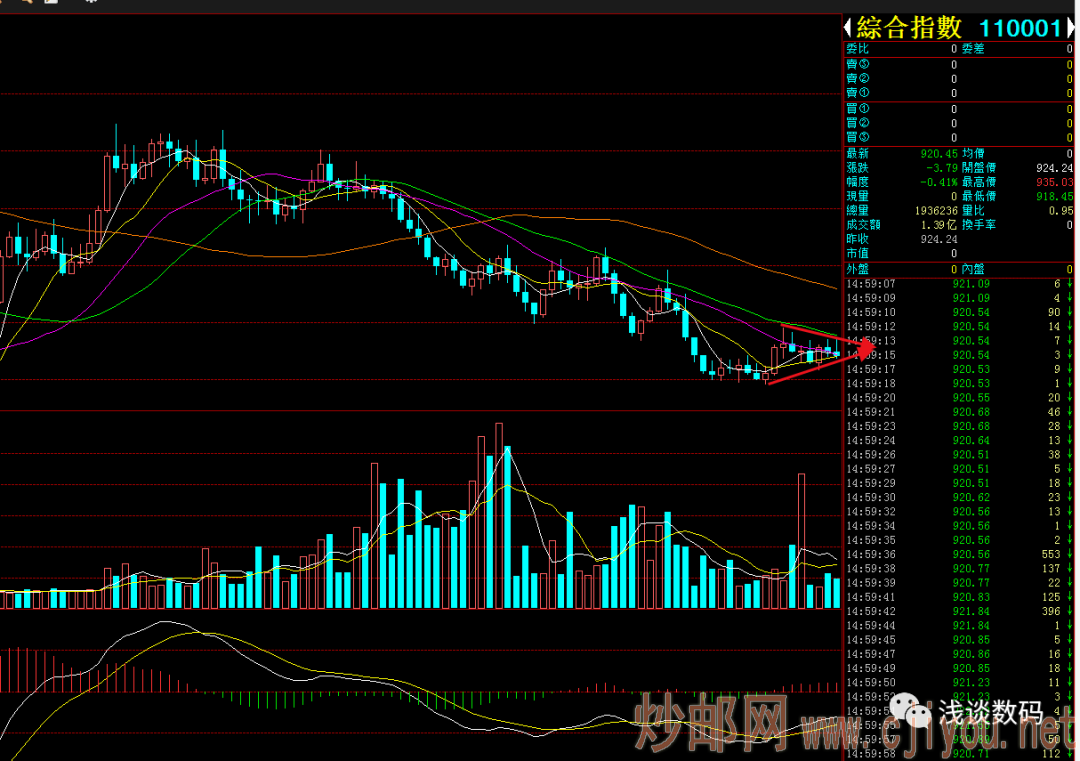Select the 最低價 value 918.45
The width and height of the screenshot is (1080, 761).
coord(1054,197)
